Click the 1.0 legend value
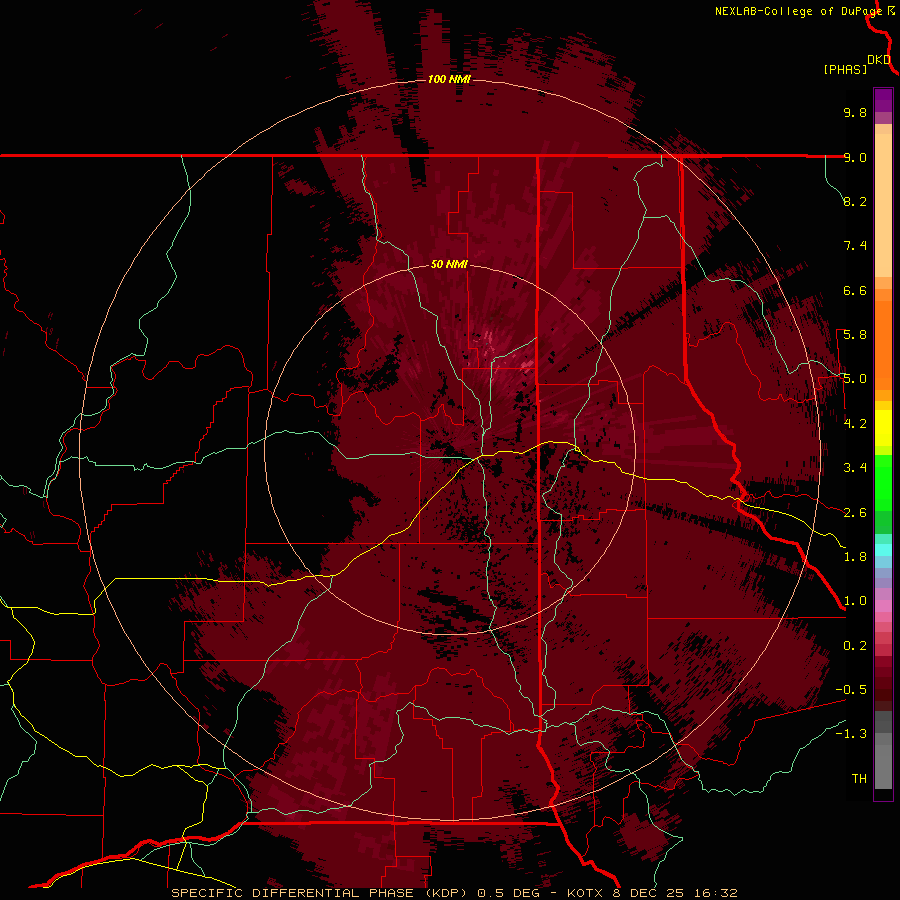Image resolution: width=900 pixels, height=900 pixels. [855, 601]
